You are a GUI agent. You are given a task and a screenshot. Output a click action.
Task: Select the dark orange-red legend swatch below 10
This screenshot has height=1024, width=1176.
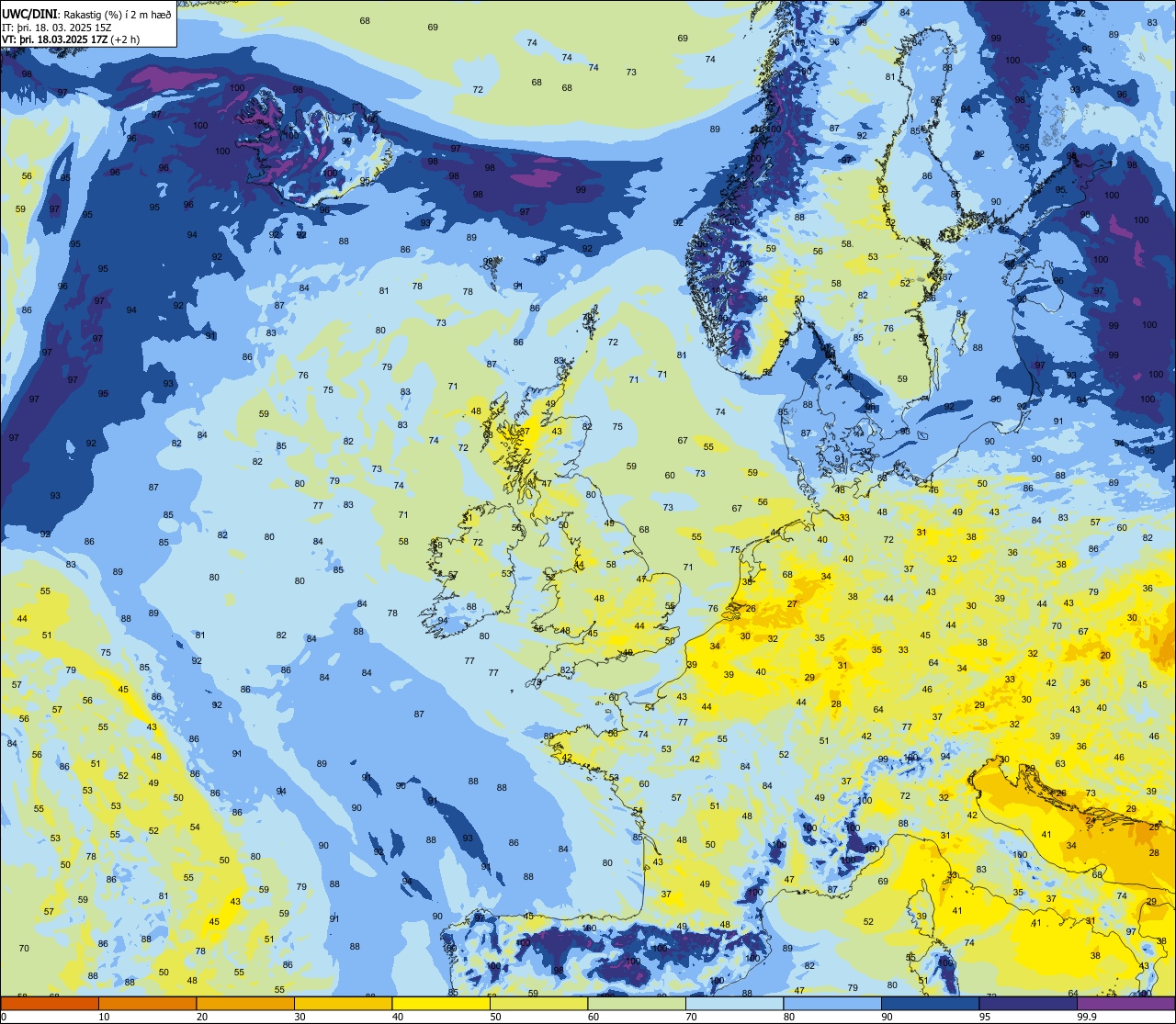click(50, 1003)
